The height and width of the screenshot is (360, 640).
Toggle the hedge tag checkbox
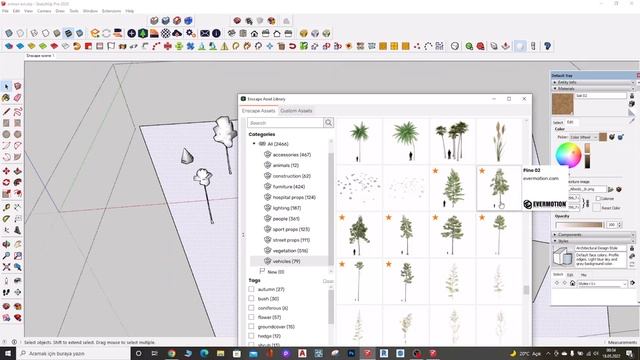(x=251, y=336)
